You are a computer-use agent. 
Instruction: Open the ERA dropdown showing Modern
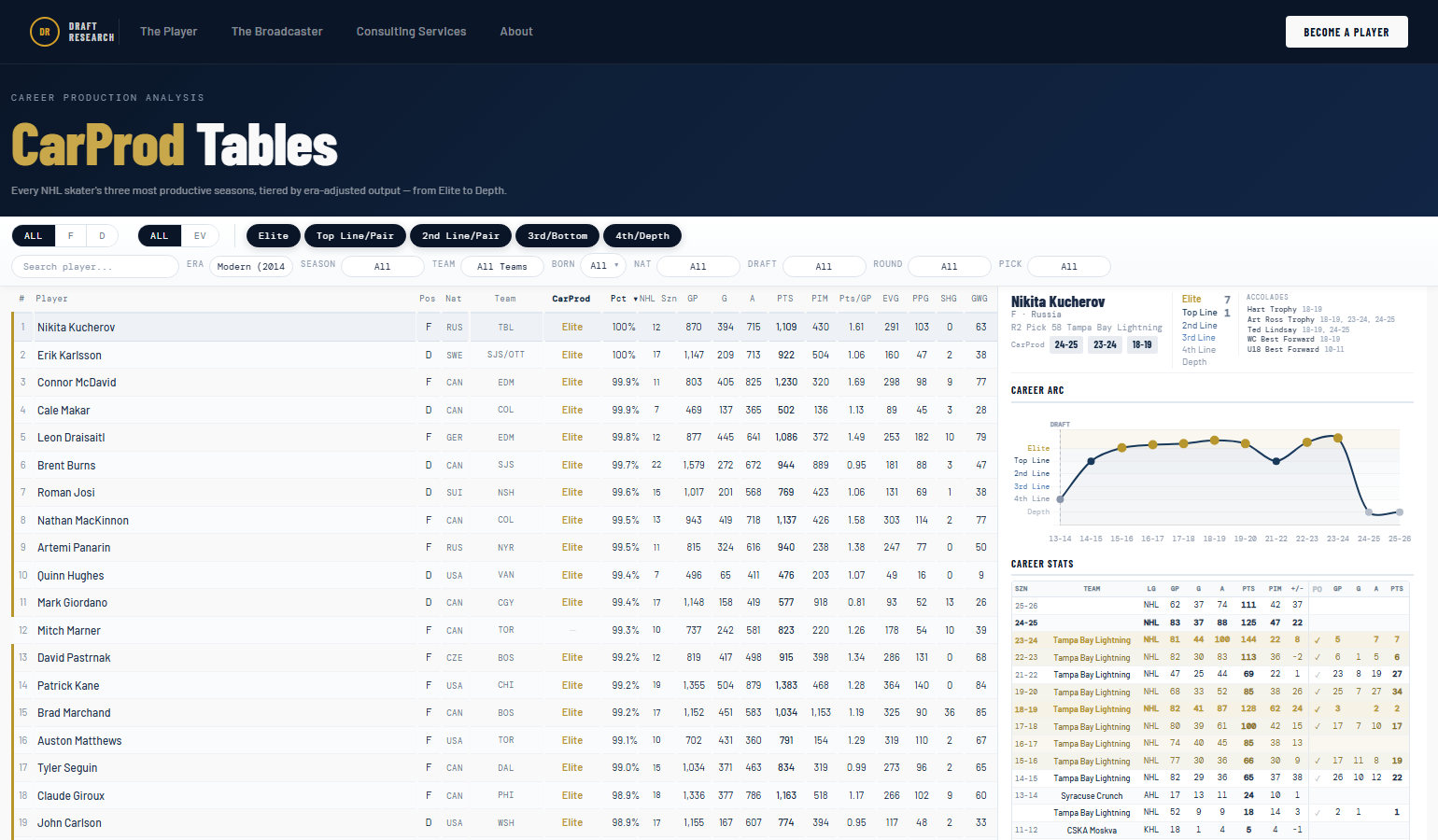251,267
